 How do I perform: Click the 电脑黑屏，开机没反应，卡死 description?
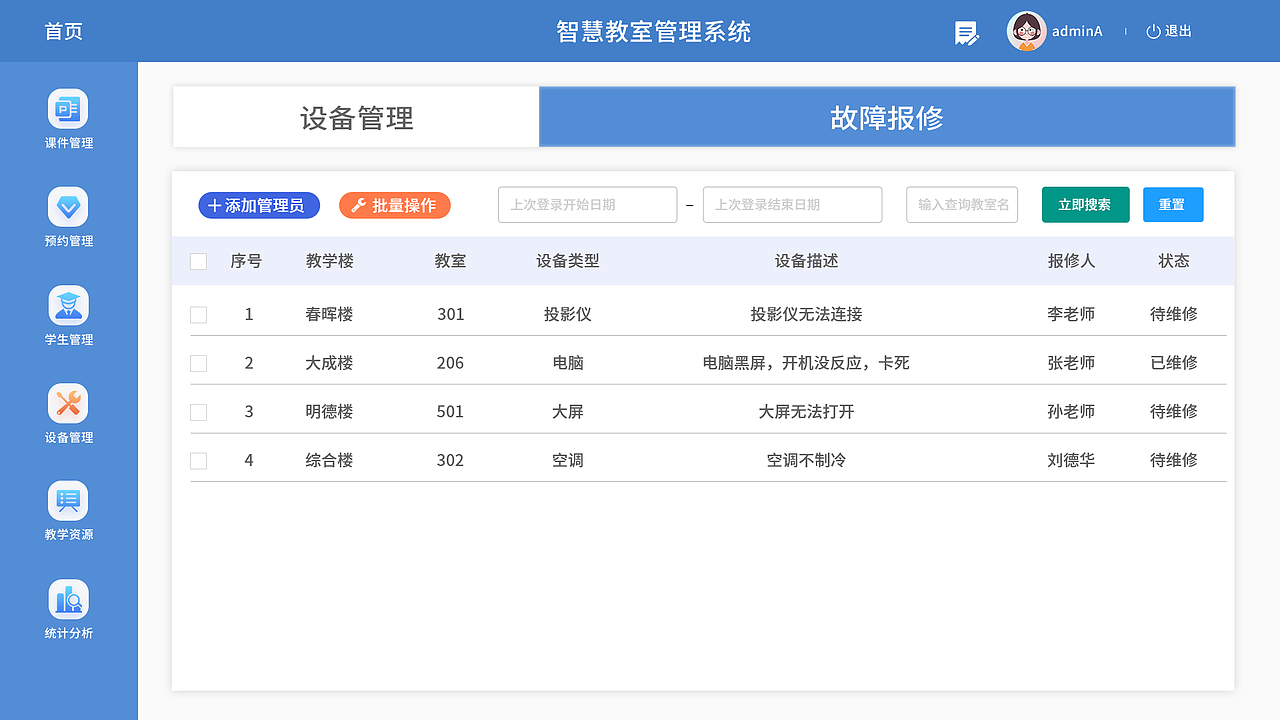807,363
